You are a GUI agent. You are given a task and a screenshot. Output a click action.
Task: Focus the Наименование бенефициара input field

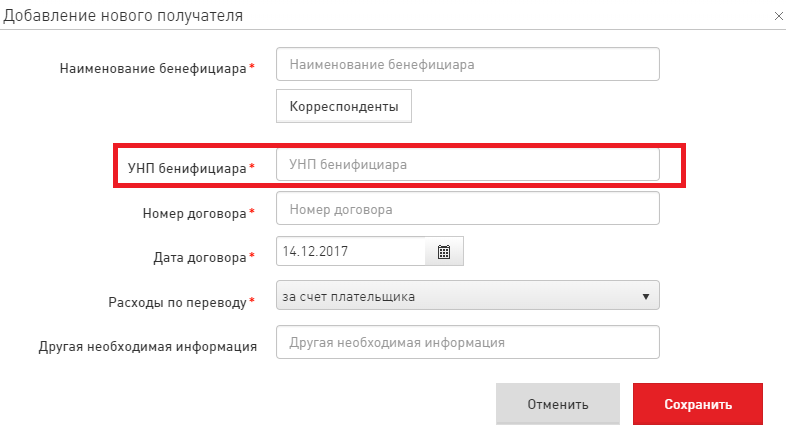pos(468,64)
